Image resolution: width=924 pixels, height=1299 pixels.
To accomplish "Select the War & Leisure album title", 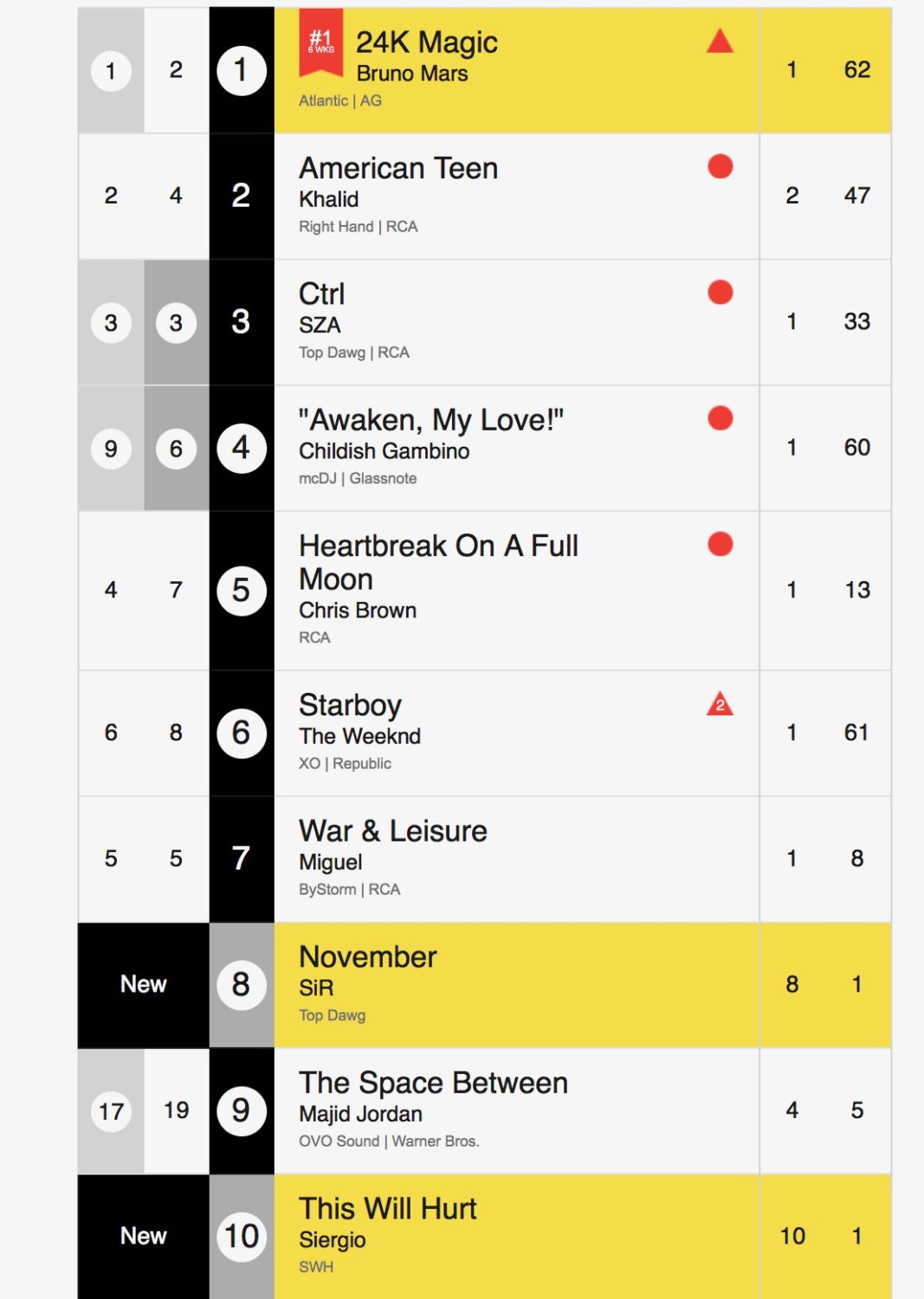I will (392, 831).
